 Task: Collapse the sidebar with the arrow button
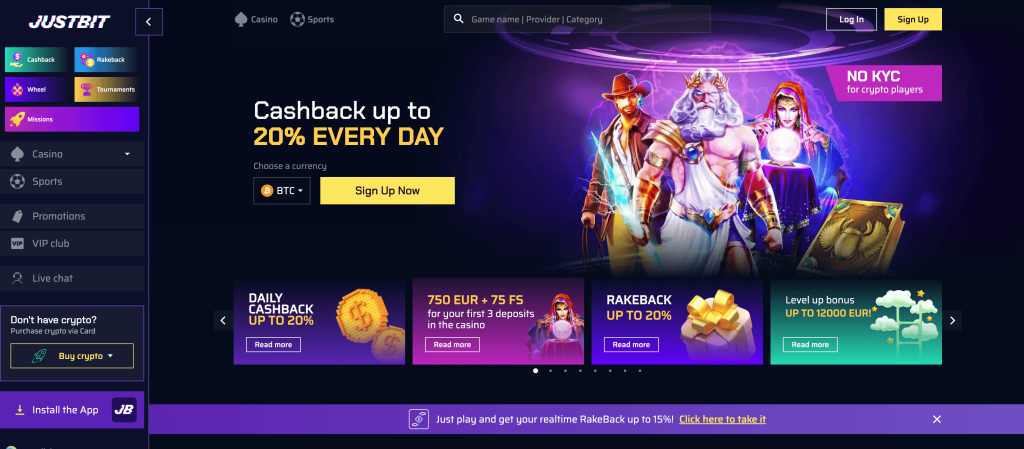click(x=149, y=22)
